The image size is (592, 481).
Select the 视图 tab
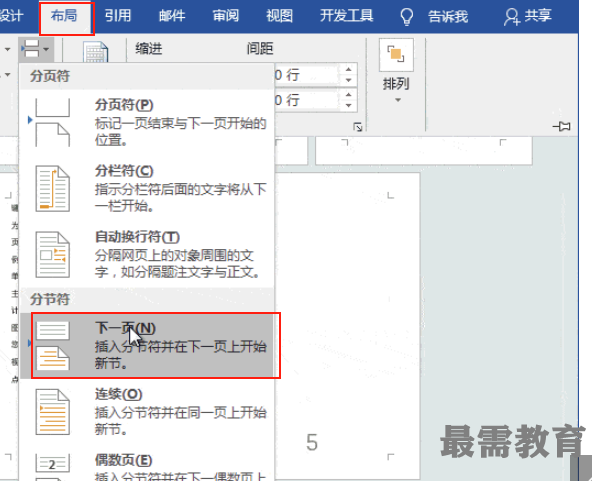coord(279,16)
